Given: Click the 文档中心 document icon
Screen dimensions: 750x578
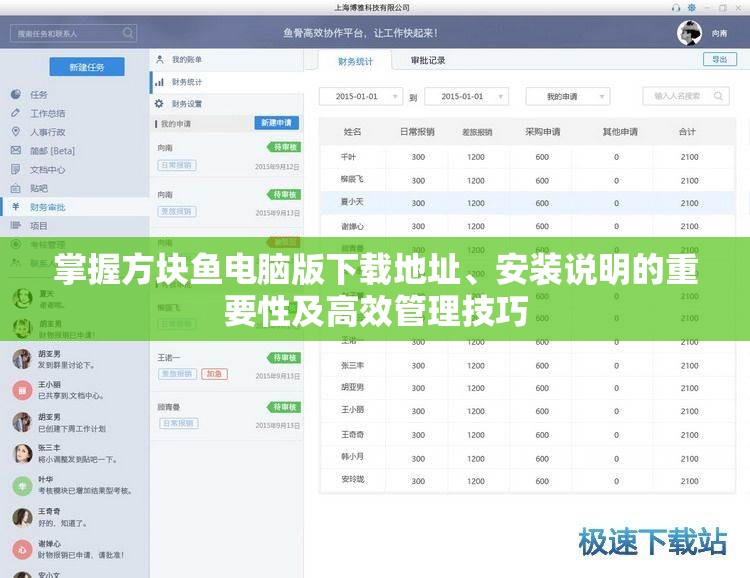Looking at the screenshot, I should coord(16,169).
